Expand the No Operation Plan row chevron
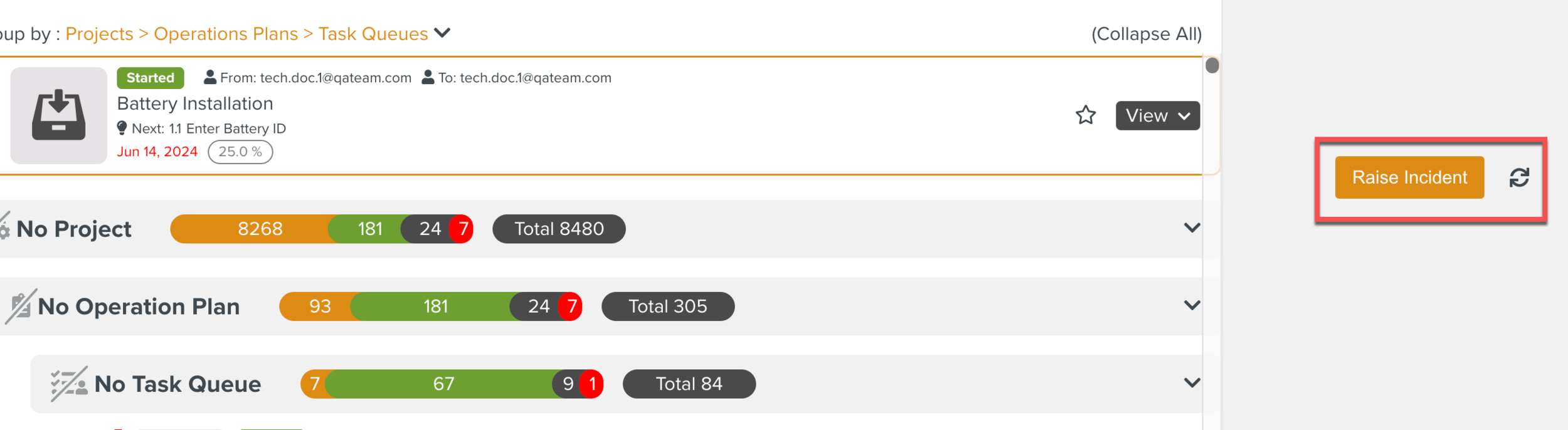 pyautogui.click(x=1192, y=306)
